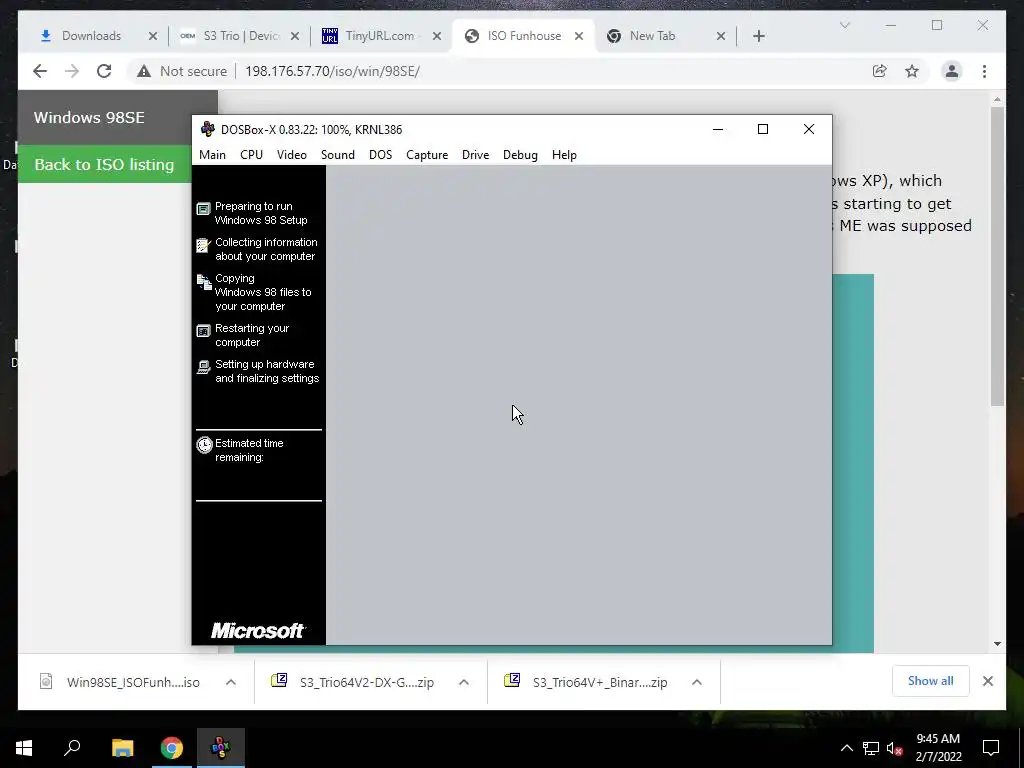
Task: Expand options for S3_Trio64V2-DX-G zip
Action: [464, 682]
